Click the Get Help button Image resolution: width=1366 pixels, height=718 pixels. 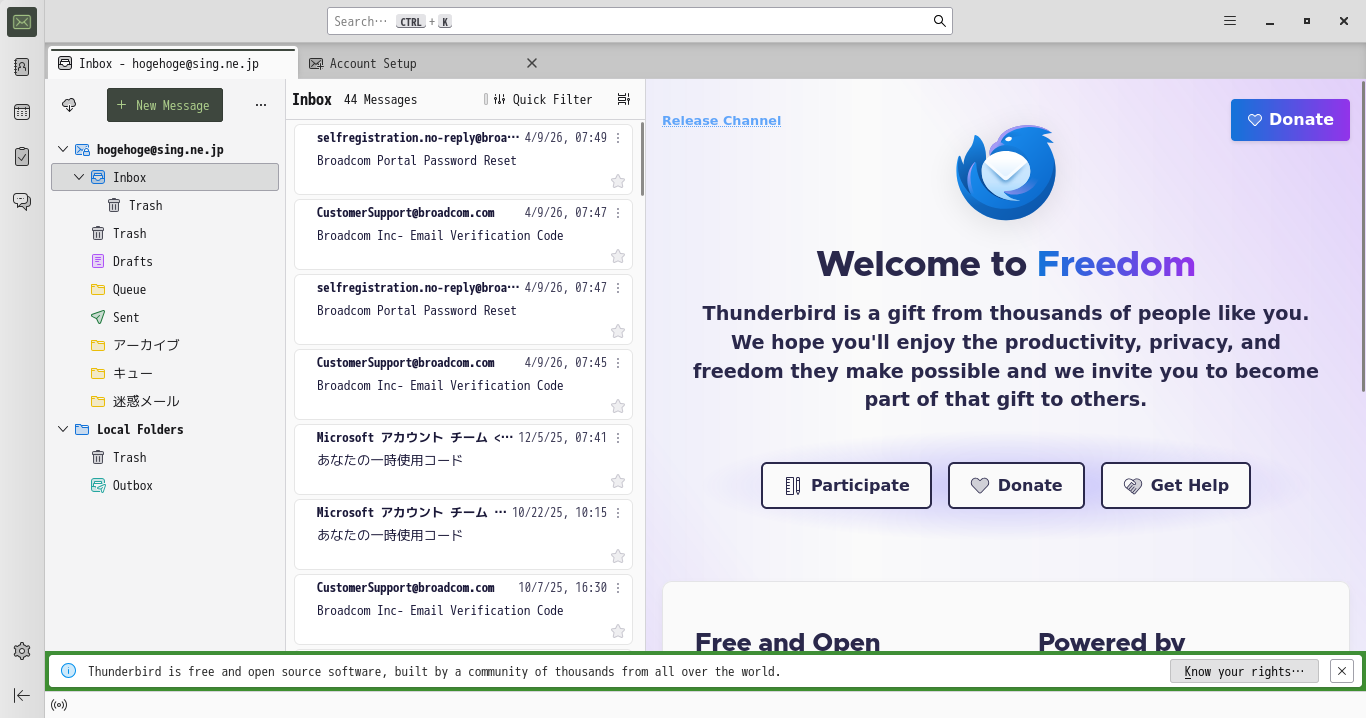click(x=1176, y=485)
